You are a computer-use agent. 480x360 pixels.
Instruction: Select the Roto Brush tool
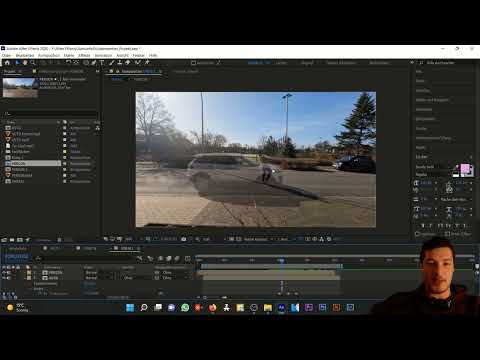138,63
